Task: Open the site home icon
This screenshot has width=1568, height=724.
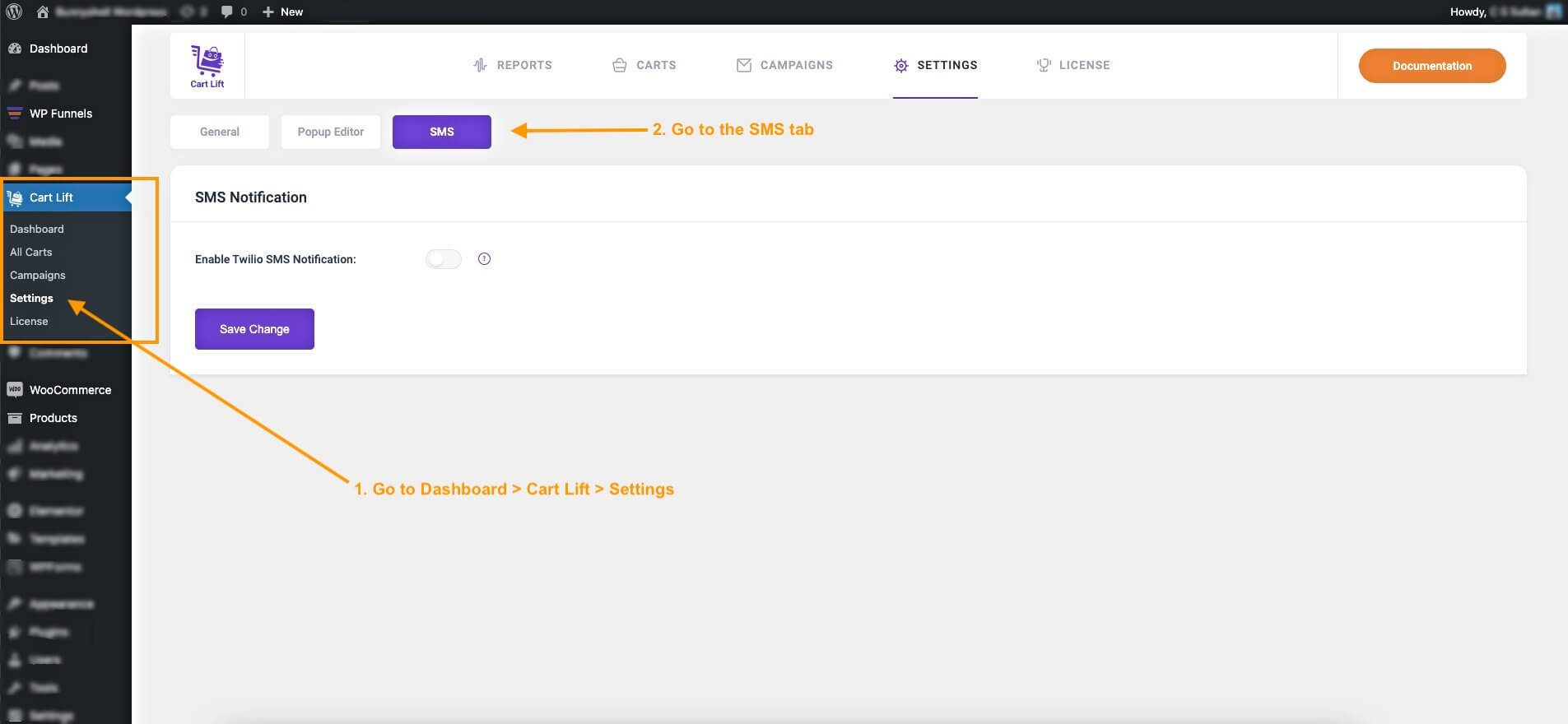Action: (x=43, y=12)
